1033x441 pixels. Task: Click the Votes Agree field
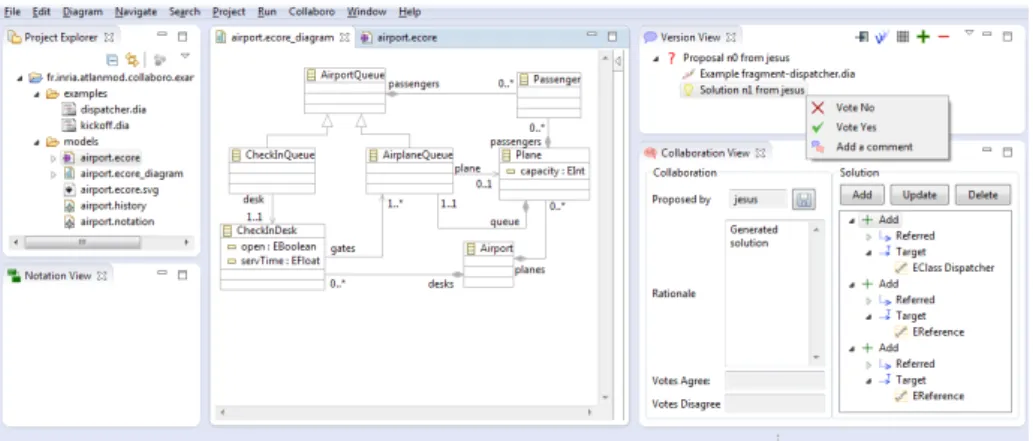[x=775, y=380]
